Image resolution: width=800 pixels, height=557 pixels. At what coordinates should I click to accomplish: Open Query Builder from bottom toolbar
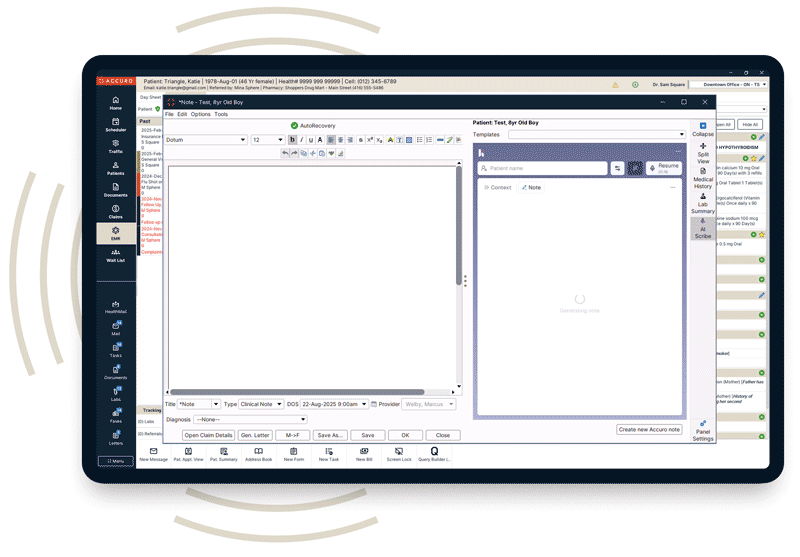[x=434, y=454]
